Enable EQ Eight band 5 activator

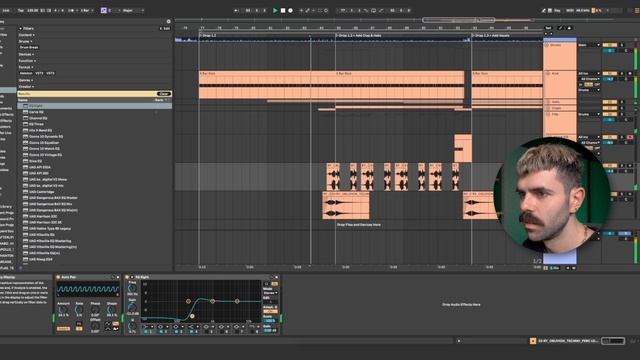pyautogui.click(x=208, y=331)
